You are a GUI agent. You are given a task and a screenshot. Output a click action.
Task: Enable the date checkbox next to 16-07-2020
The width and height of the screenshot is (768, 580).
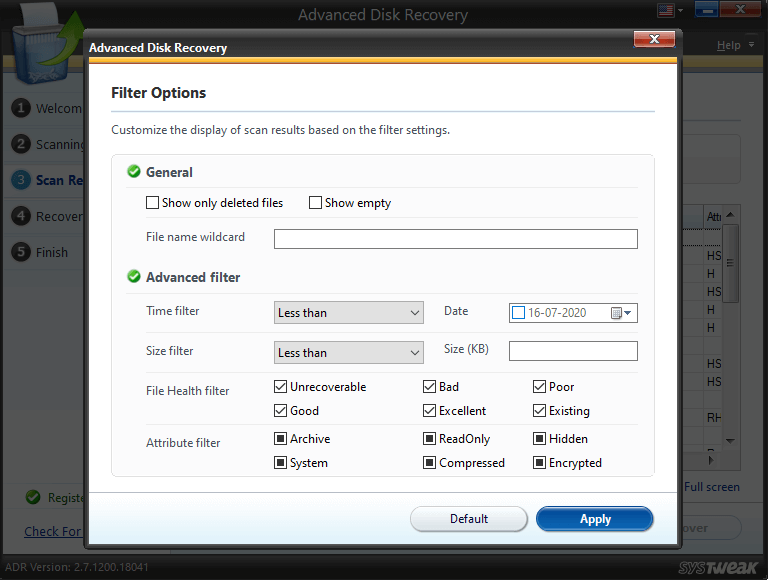click(x=518, y=313)
